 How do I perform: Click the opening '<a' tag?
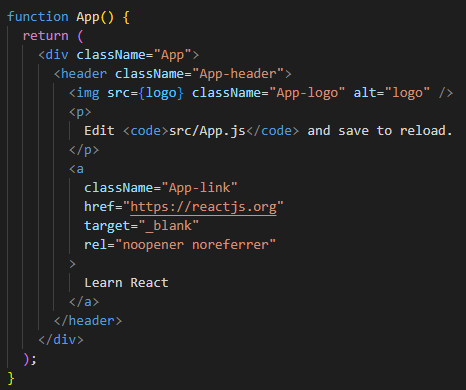(x=76, y=169)
